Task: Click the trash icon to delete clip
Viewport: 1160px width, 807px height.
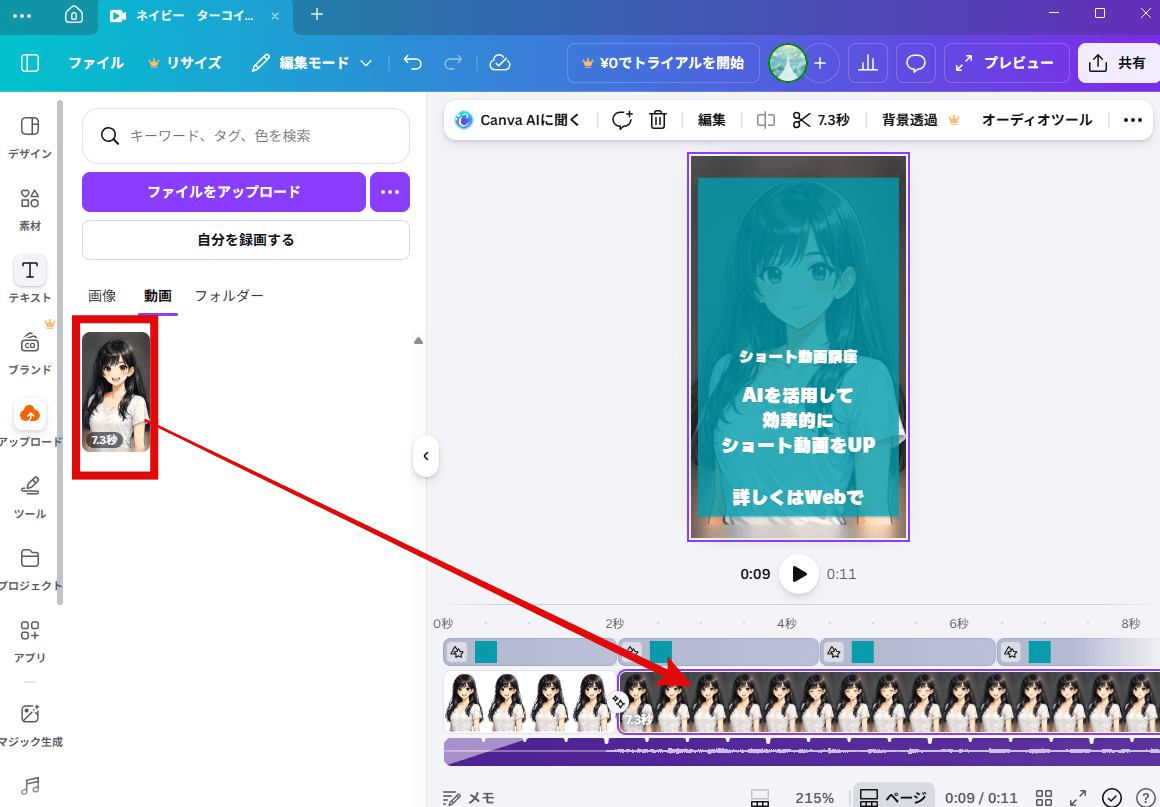Action: pos(657,119)
